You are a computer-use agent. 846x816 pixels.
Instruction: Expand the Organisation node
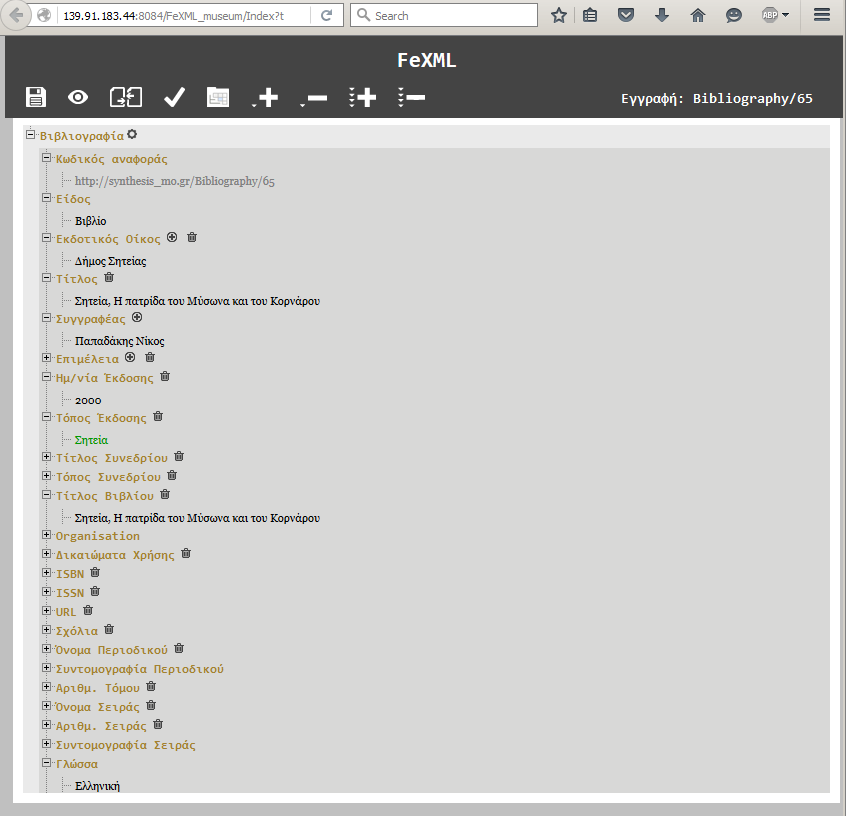tap(47, 535)
